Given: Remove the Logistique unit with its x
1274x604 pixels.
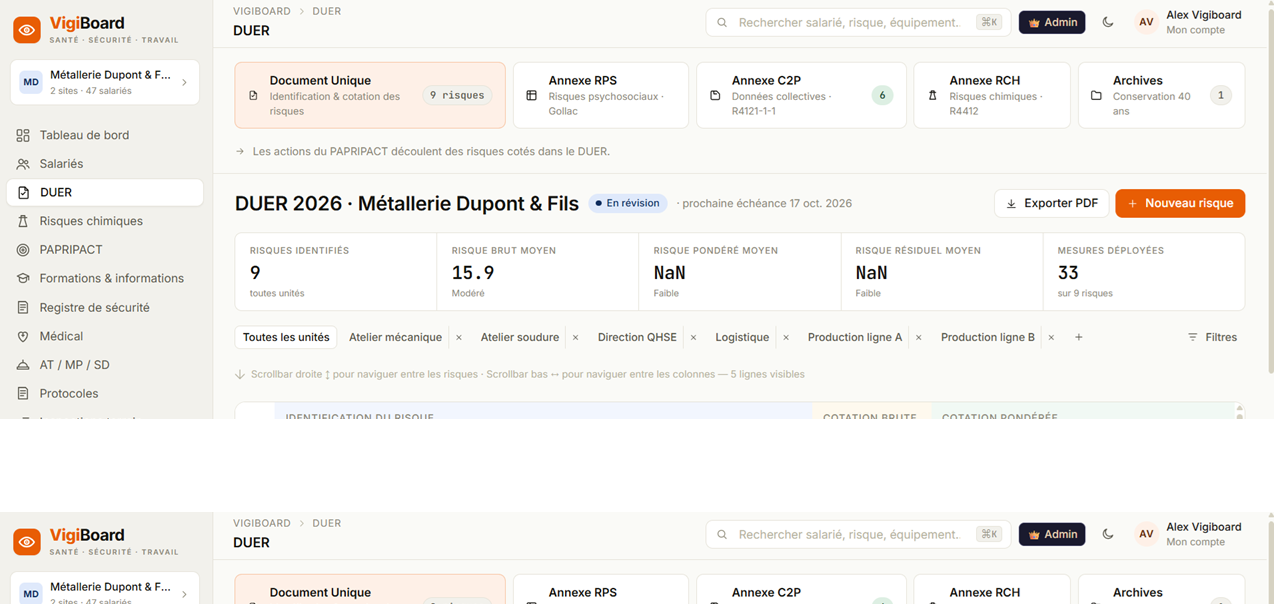Looking at the screenshot, I should coord(786,338).
